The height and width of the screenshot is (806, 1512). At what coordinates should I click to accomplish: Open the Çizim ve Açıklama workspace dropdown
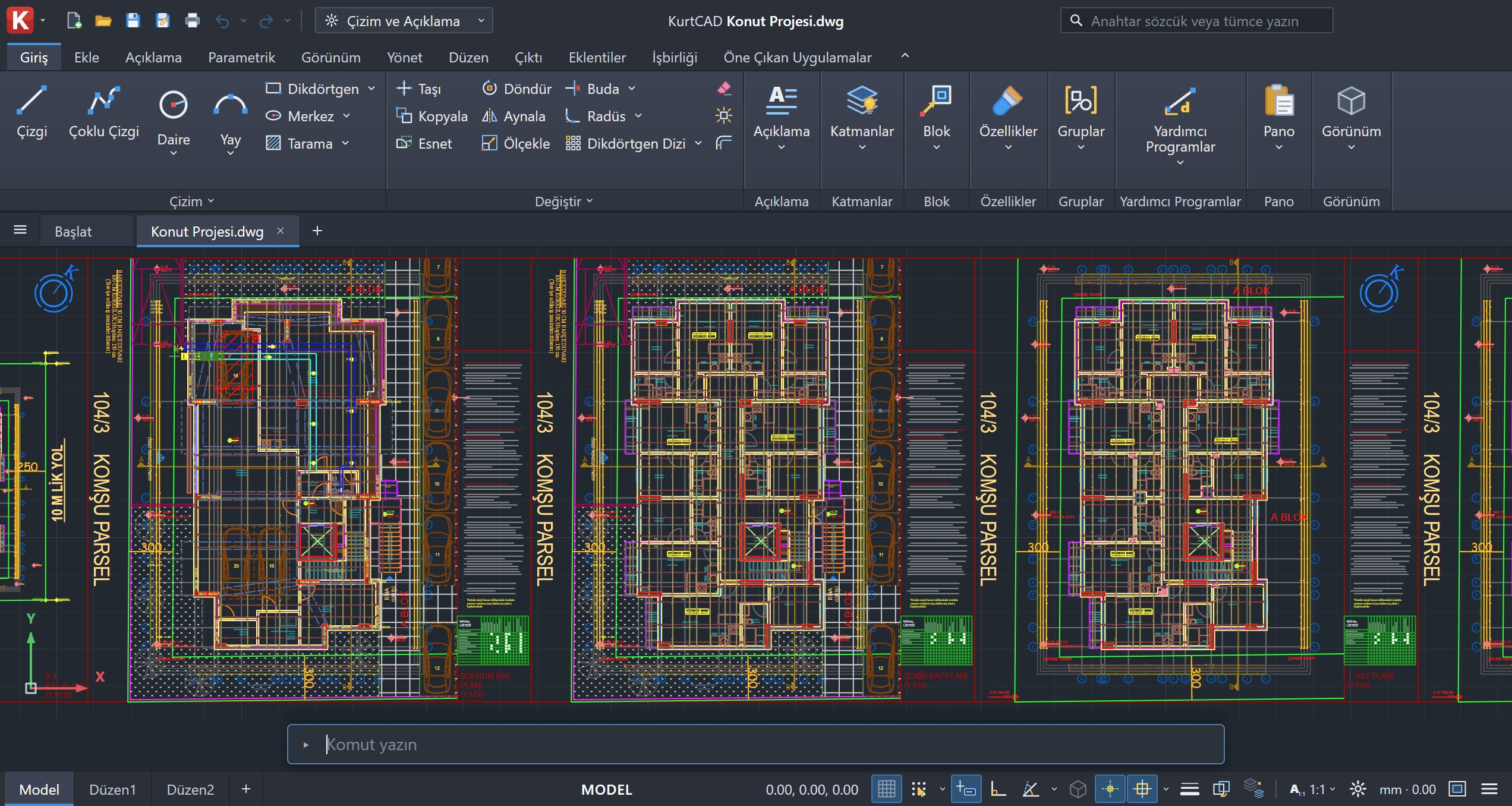point(404,21)
